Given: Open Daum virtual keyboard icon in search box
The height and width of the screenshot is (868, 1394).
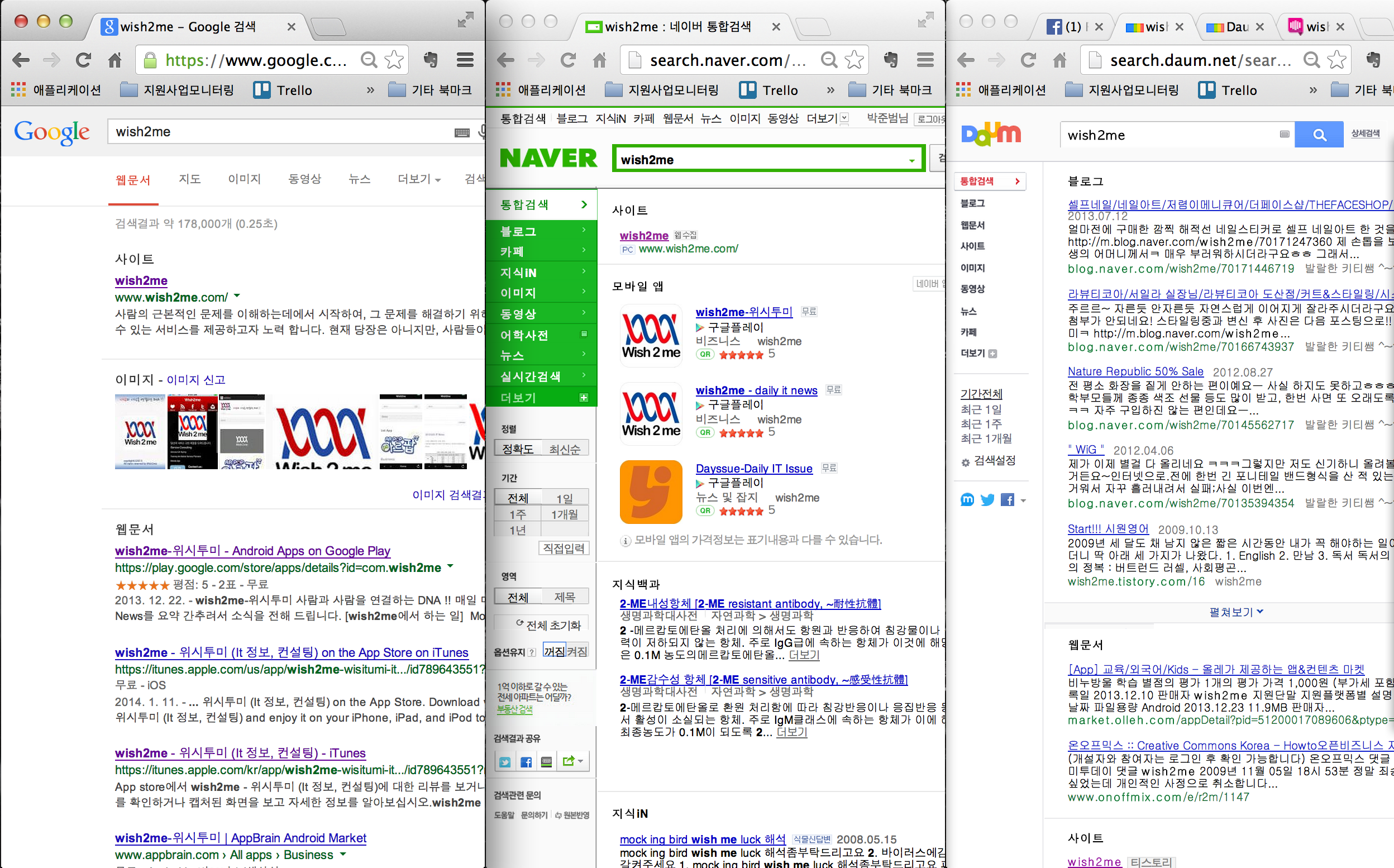Looking at the screenshot, I should point(1285,134).
